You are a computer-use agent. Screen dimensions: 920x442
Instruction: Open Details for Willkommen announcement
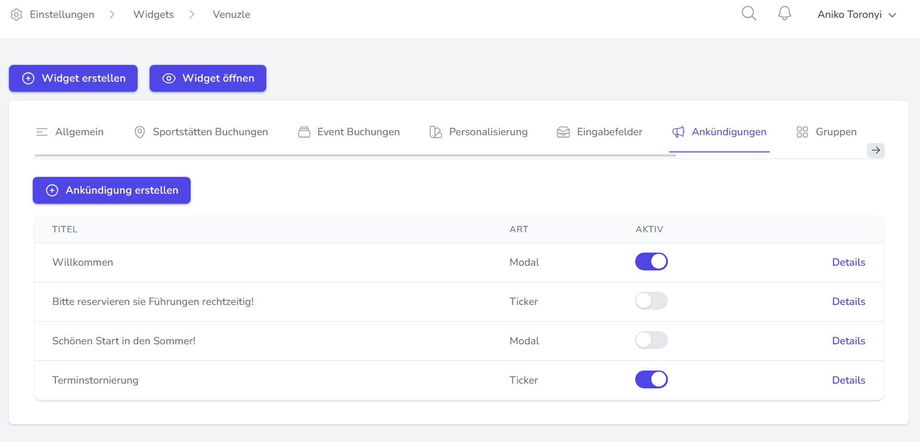(848, 262)
